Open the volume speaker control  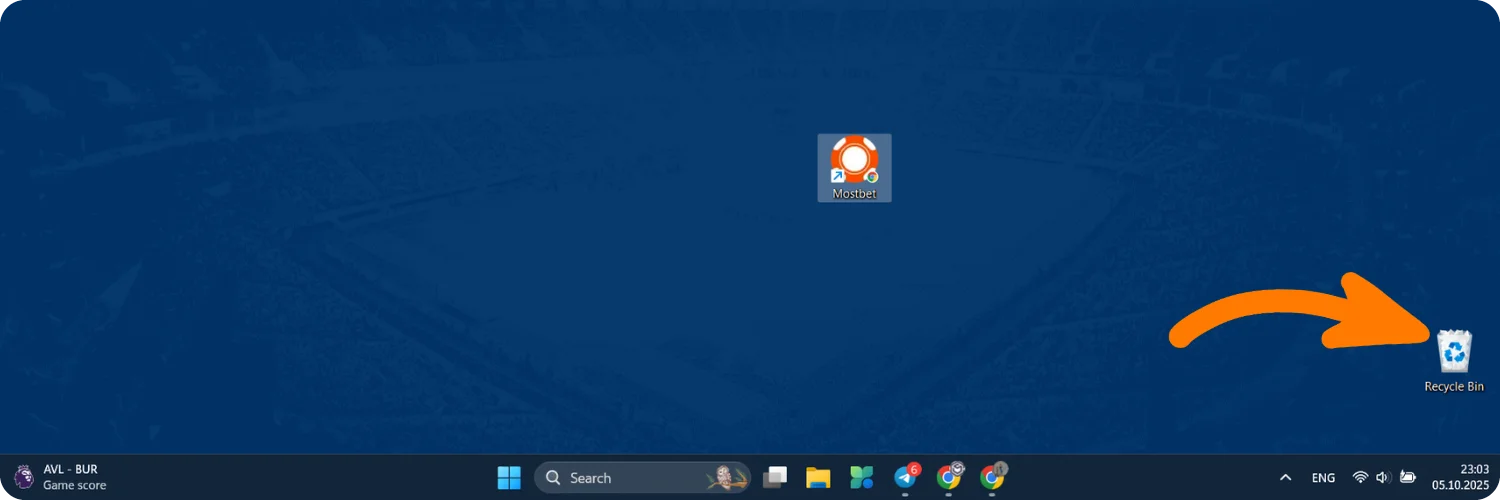pos(1384,478)
